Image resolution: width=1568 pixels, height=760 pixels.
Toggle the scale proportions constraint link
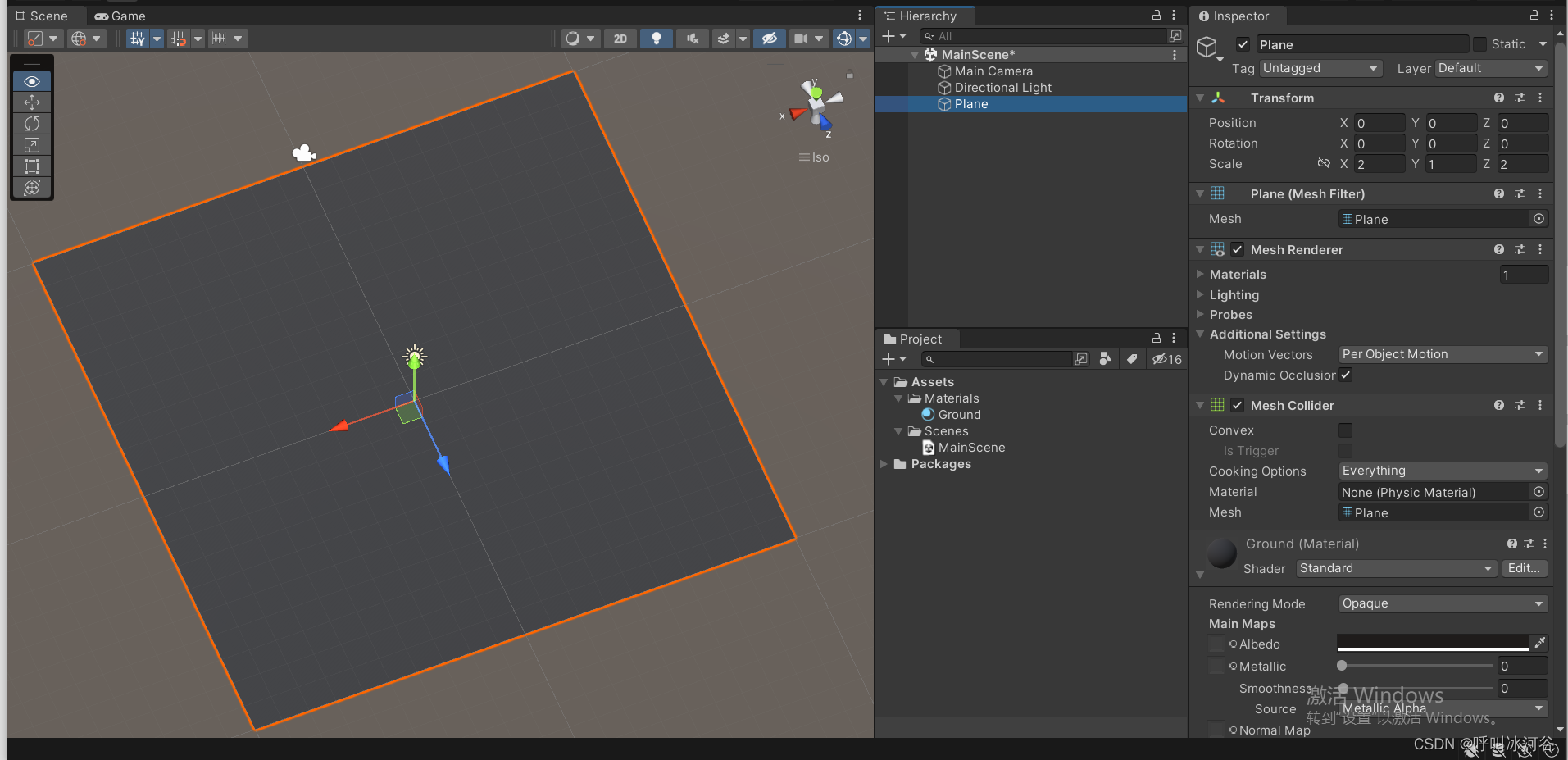coord(1323,163)
